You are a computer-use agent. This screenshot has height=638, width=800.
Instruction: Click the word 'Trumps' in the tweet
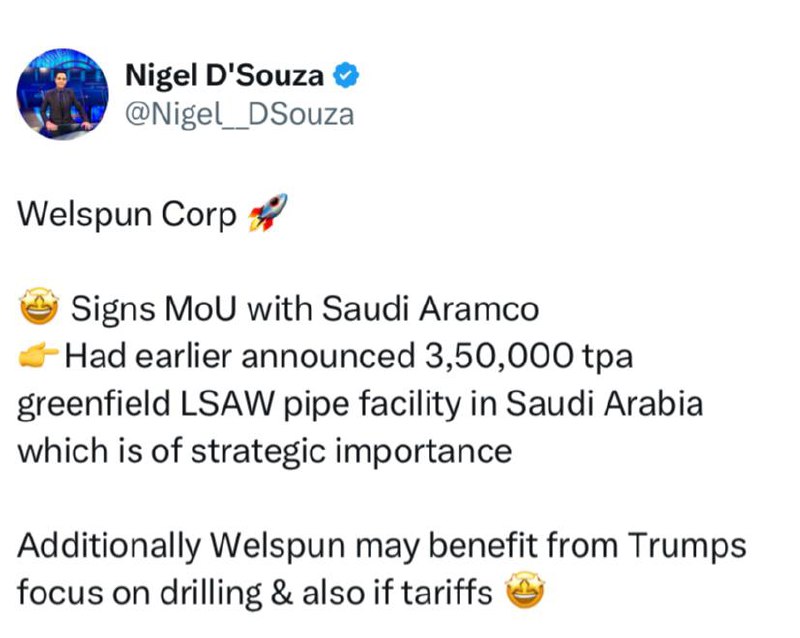click(687, 547)
